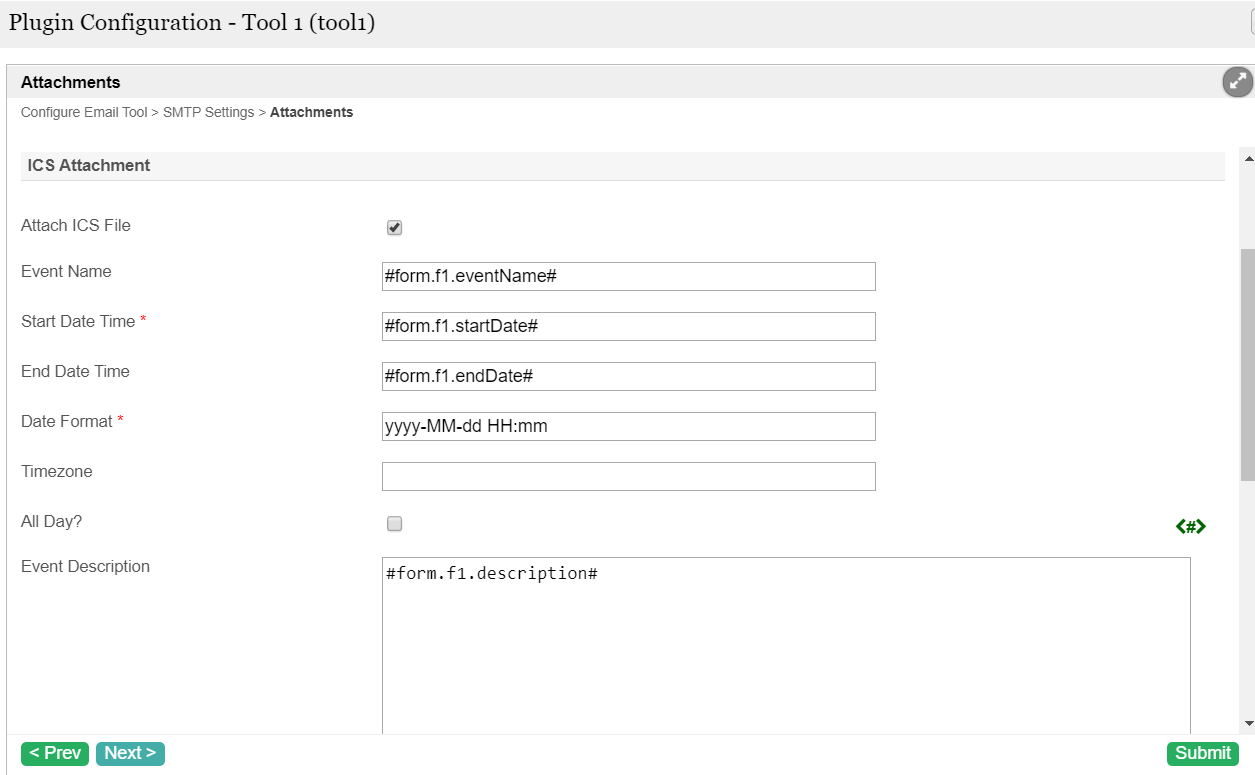Go to Configure Email Tool breadcrumb

tap(84, 113)
